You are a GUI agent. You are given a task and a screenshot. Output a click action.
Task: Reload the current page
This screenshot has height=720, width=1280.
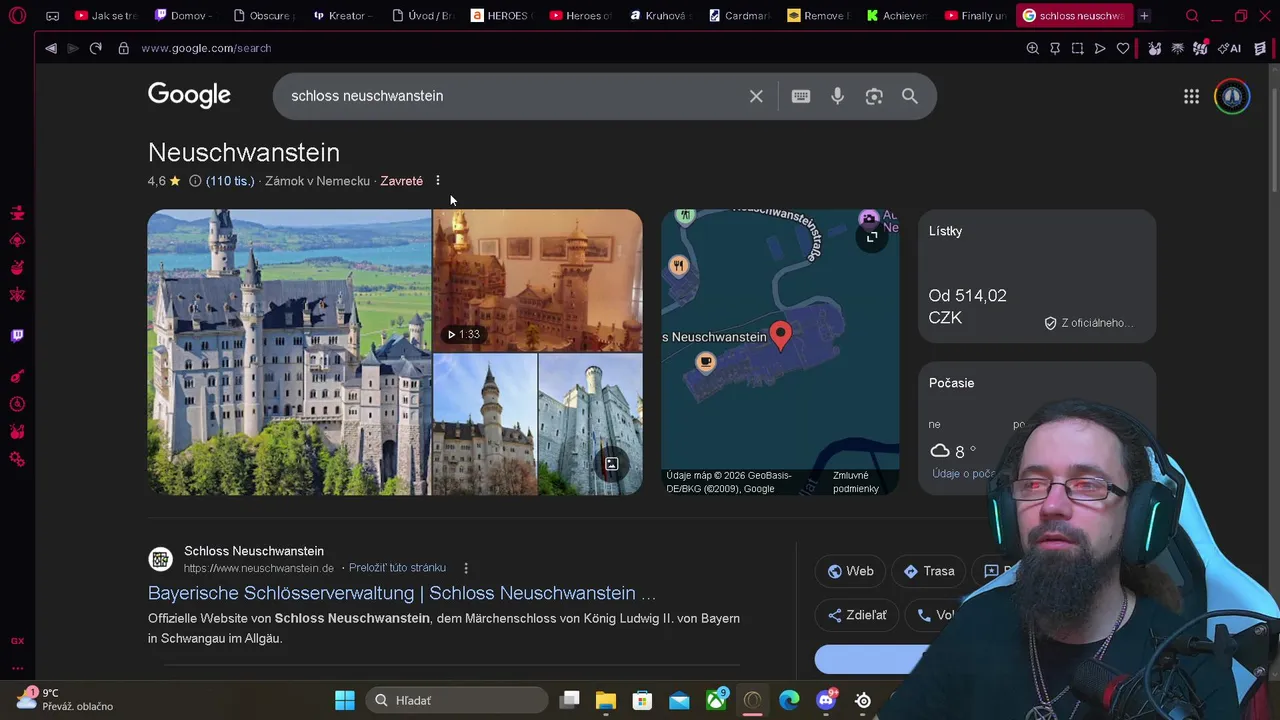point(96,48)
